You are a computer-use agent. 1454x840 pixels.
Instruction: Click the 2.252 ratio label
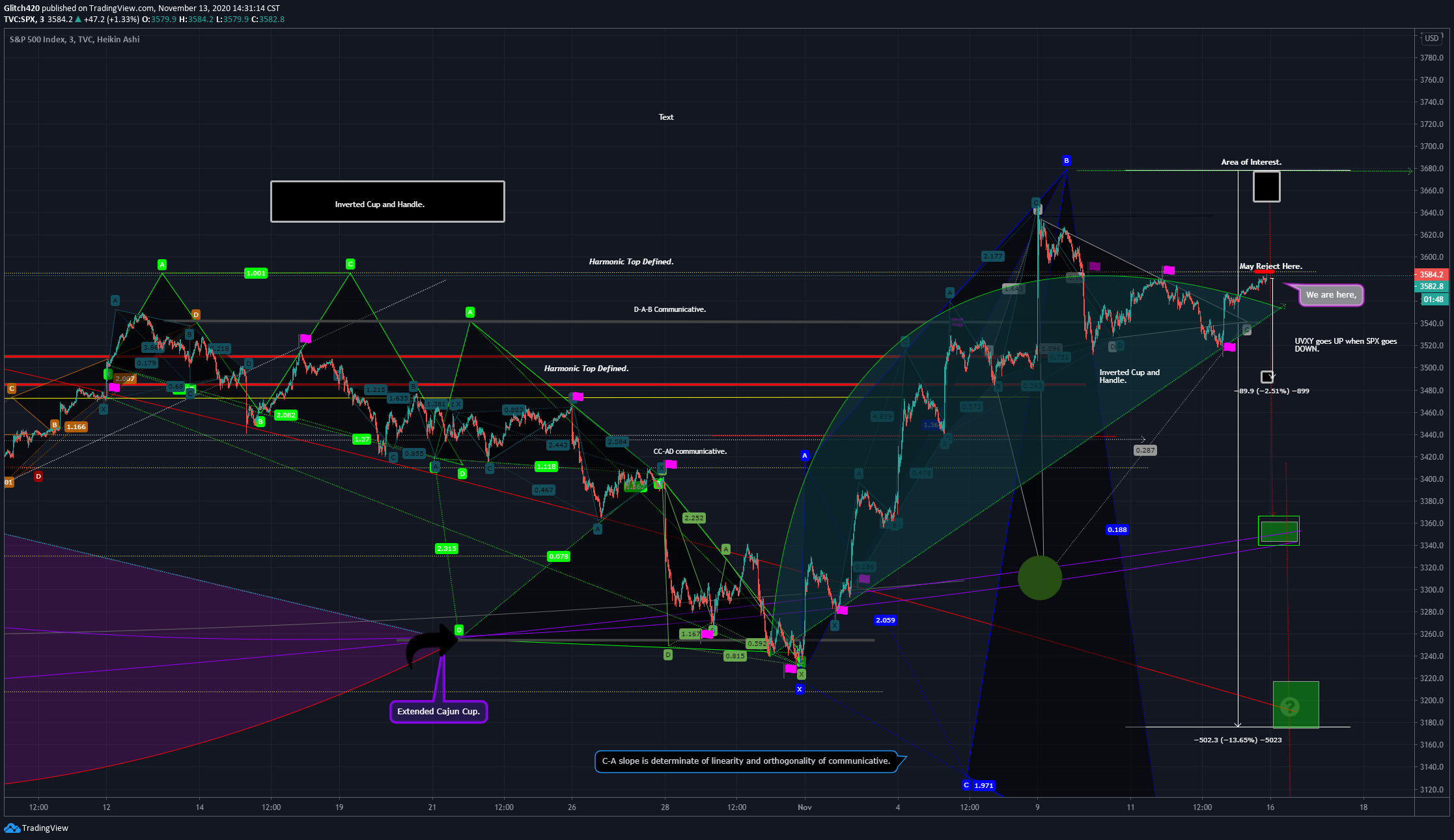tap(693, 518)
